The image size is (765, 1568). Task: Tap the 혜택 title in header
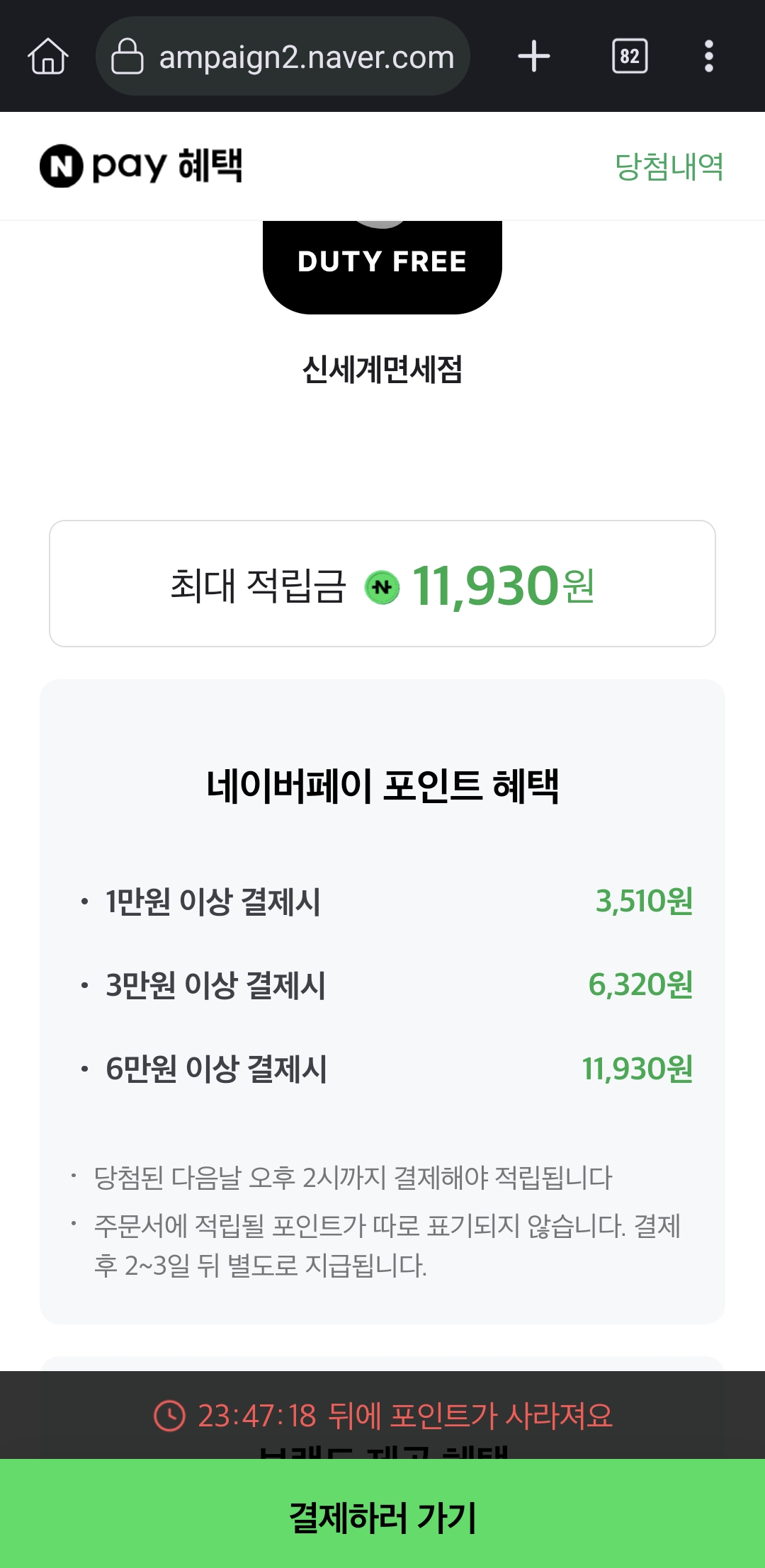(210, 166)
